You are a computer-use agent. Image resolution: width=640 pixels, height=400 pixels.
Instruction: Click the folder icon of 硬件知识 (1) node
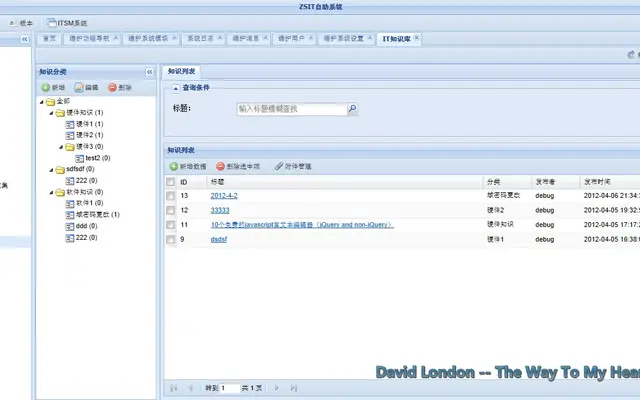(60, 113)
